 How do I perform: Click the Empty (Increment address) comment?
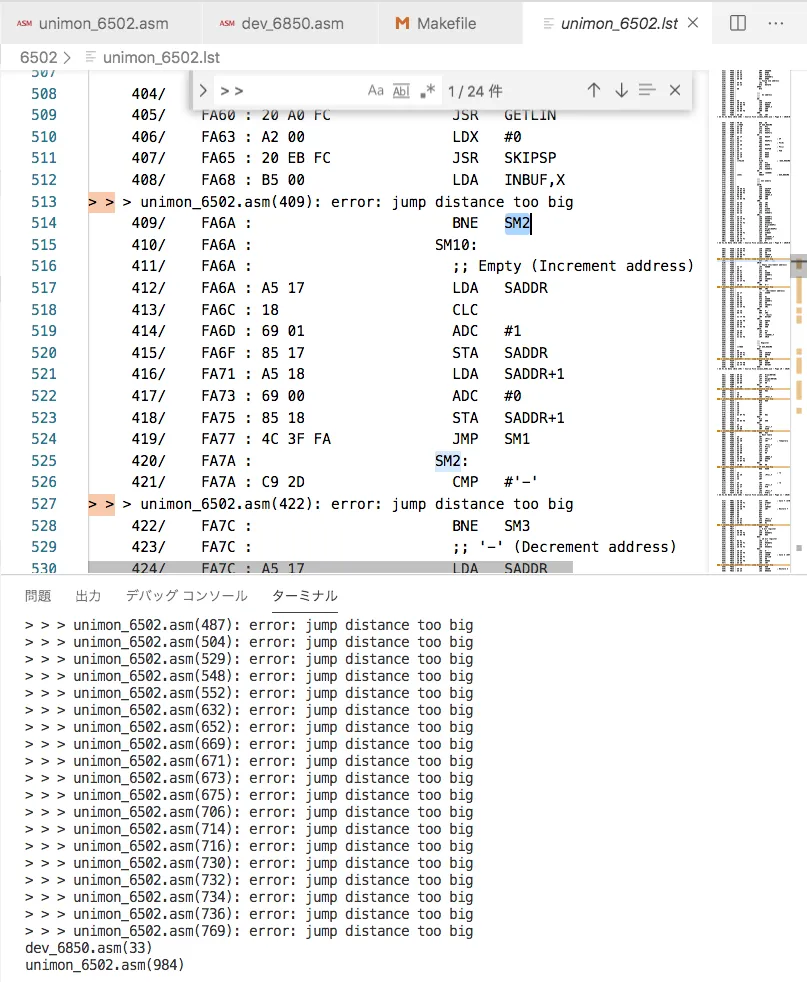pos(573,266)
